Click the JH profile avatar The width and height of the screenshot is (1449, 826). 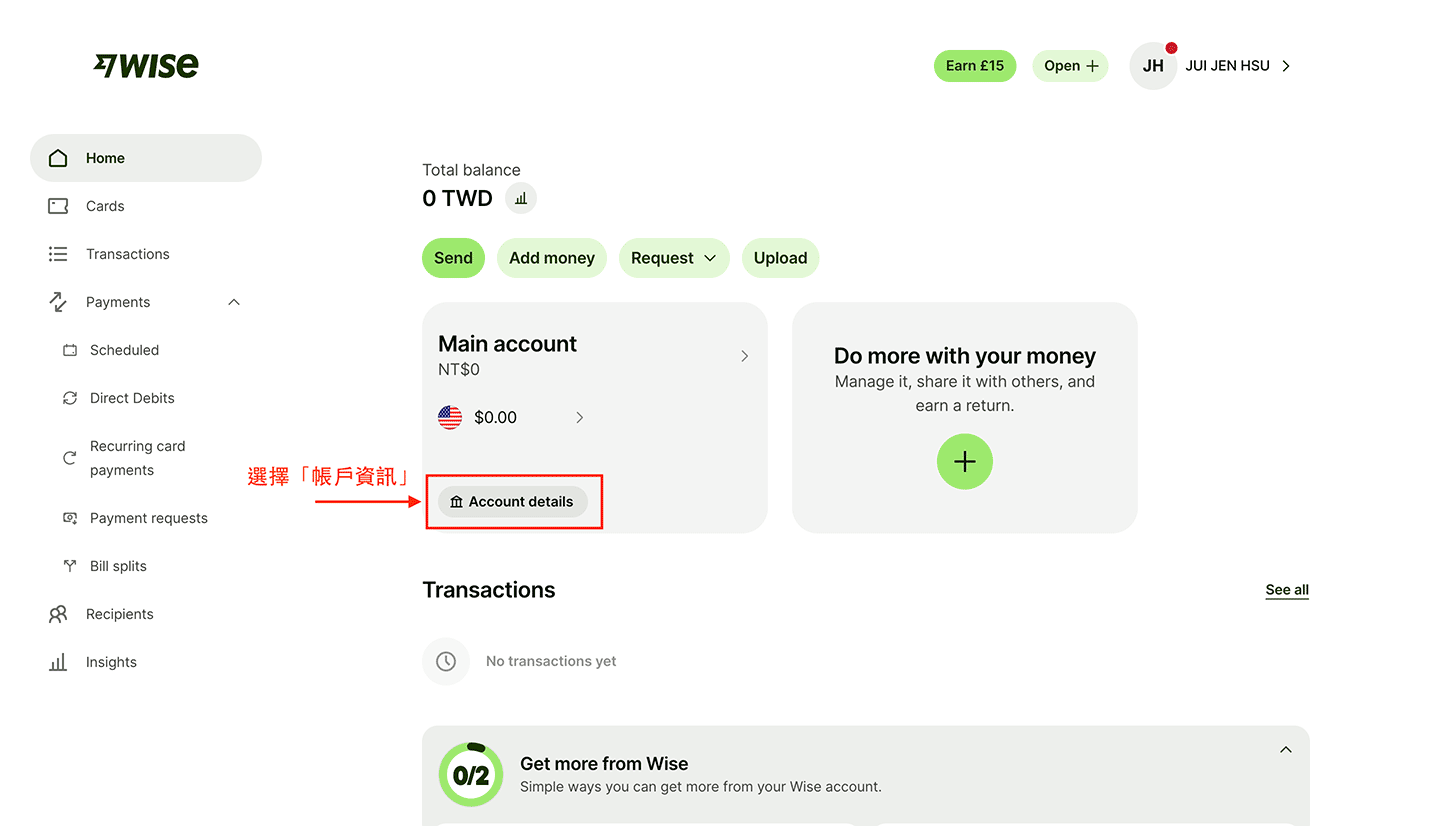coord(1153,66)
